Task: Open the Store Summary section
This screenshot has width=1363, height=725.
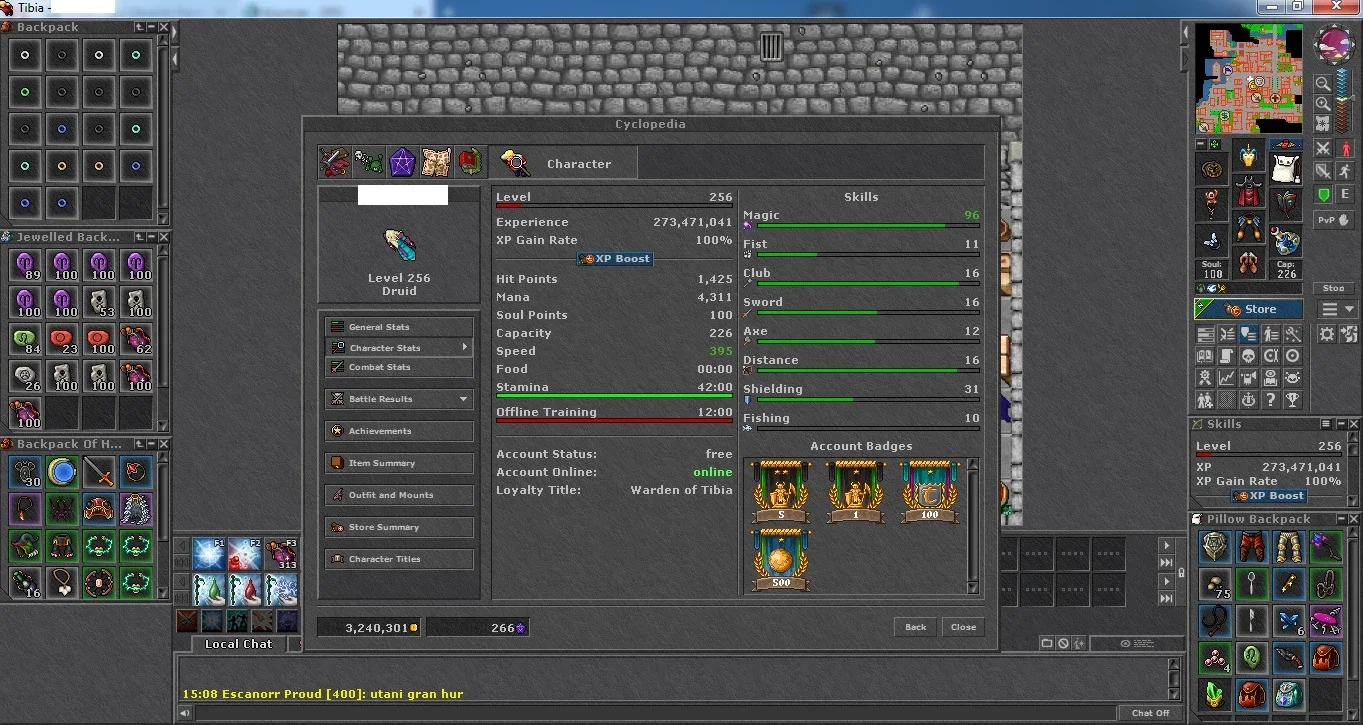Action: (x=399, y=527)
